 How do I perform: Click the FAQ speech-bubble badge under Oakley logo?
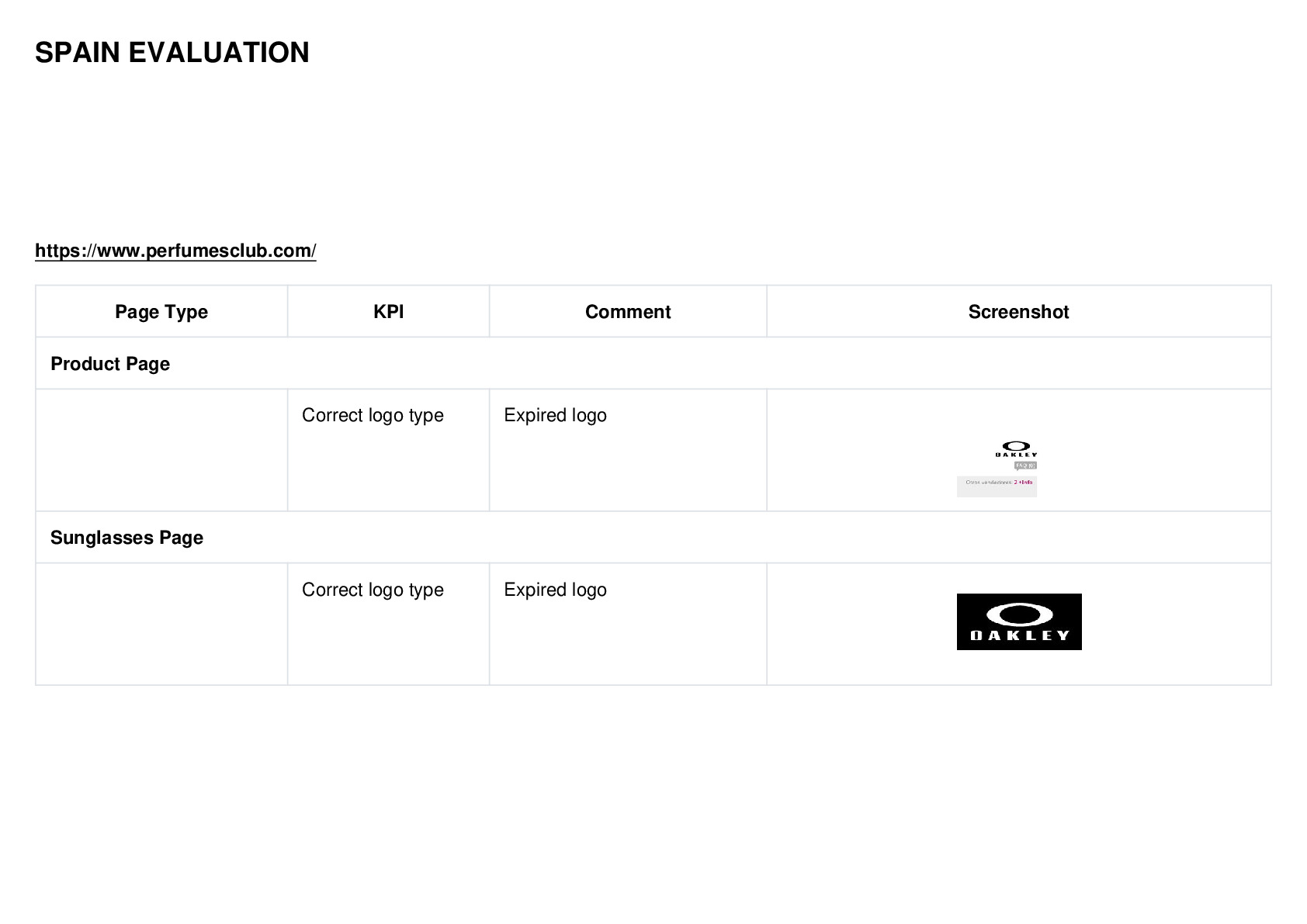pos(1025,465)
